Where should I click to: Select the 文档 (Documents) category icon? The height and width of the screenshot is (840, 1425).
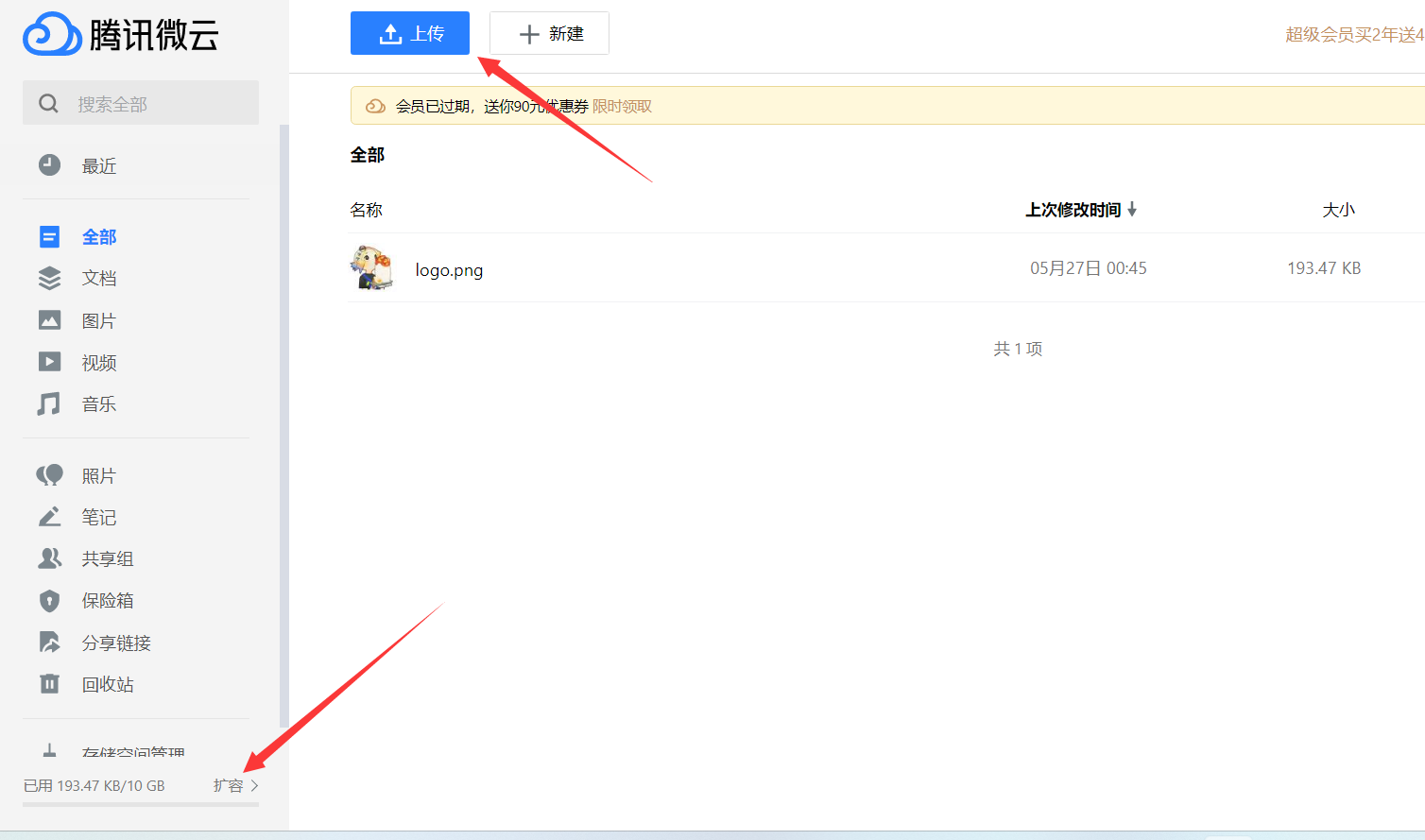(x=49, y=278)
